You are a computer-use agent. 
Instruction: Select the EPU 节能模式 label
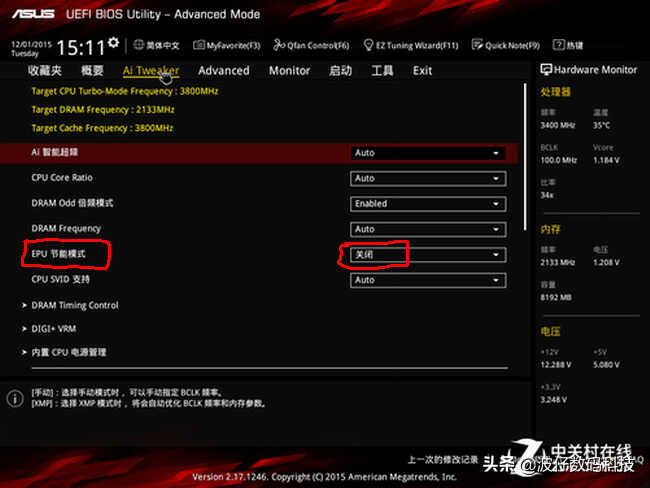point(58,254)
